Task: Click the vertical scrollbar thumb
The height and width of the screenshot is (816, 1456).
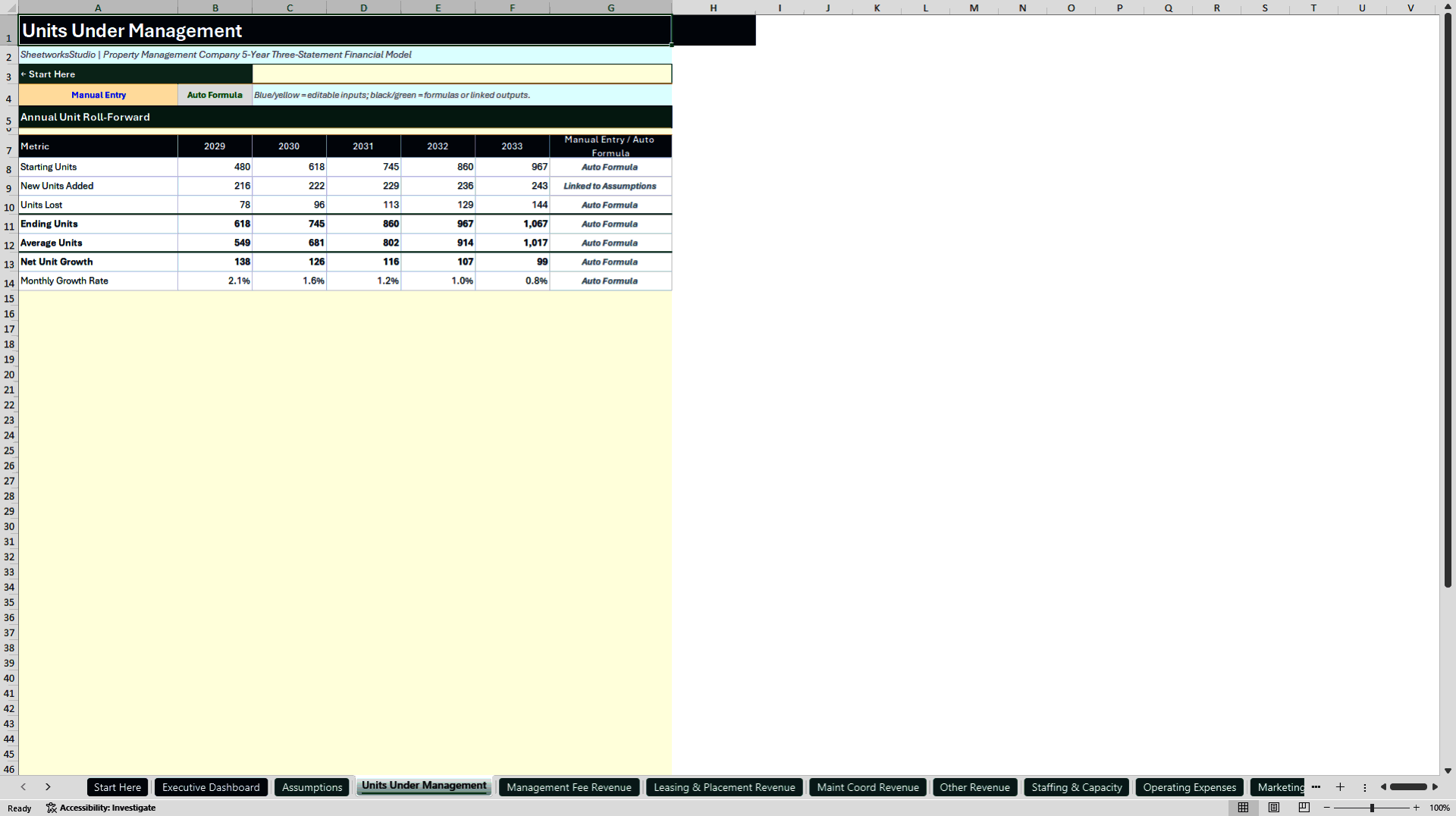Action: (x=1448, y=301)
